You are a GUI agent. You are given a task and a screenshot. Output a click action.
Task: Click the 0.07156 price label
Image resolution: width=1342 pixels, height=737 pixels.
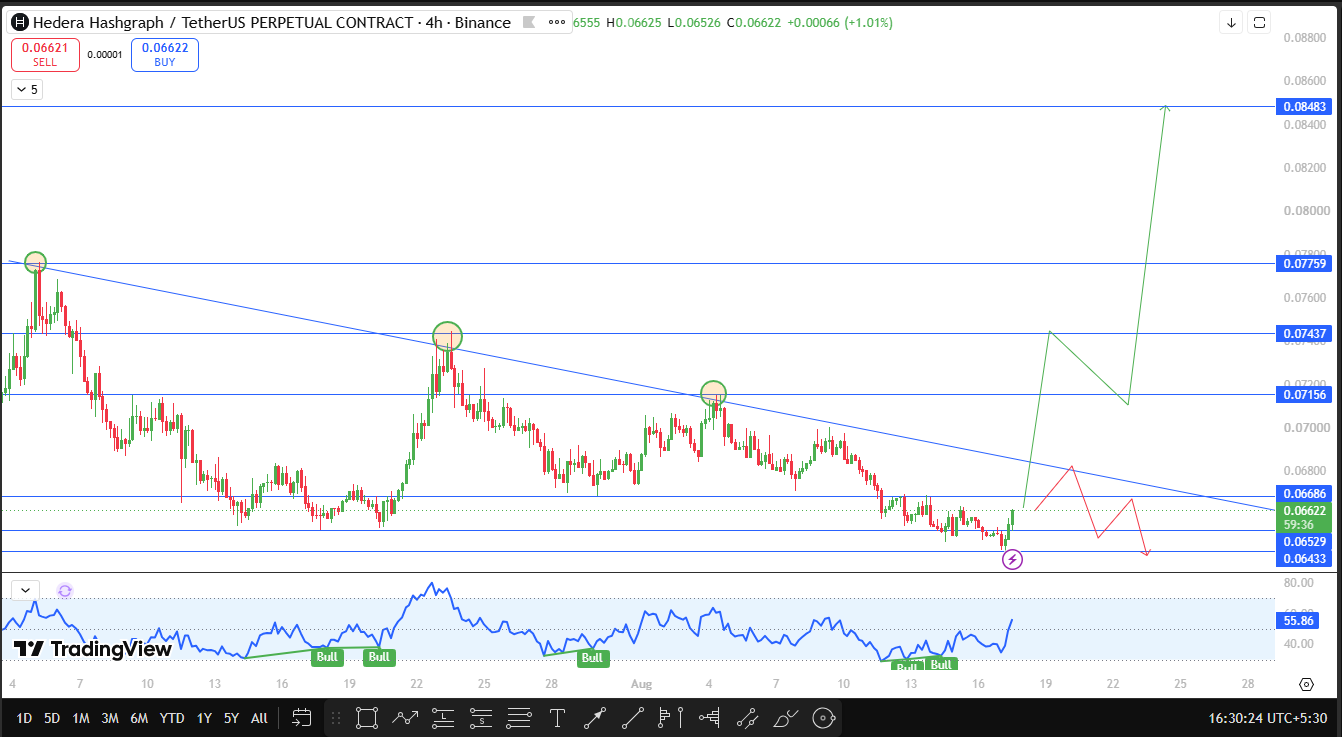pos(1304,394)
